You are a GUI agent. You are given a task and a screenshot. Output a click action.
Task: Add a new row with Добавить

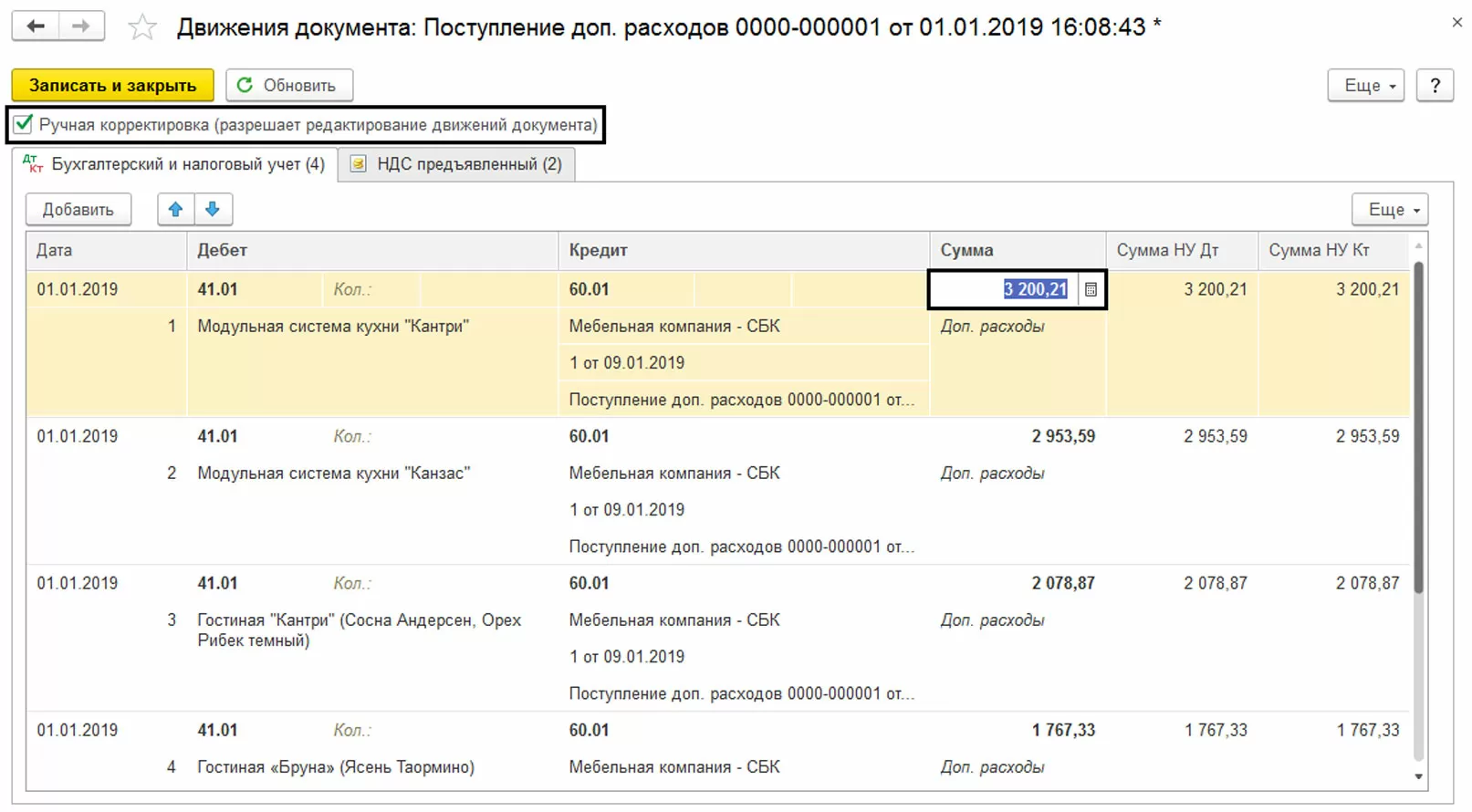coord(78,210)
